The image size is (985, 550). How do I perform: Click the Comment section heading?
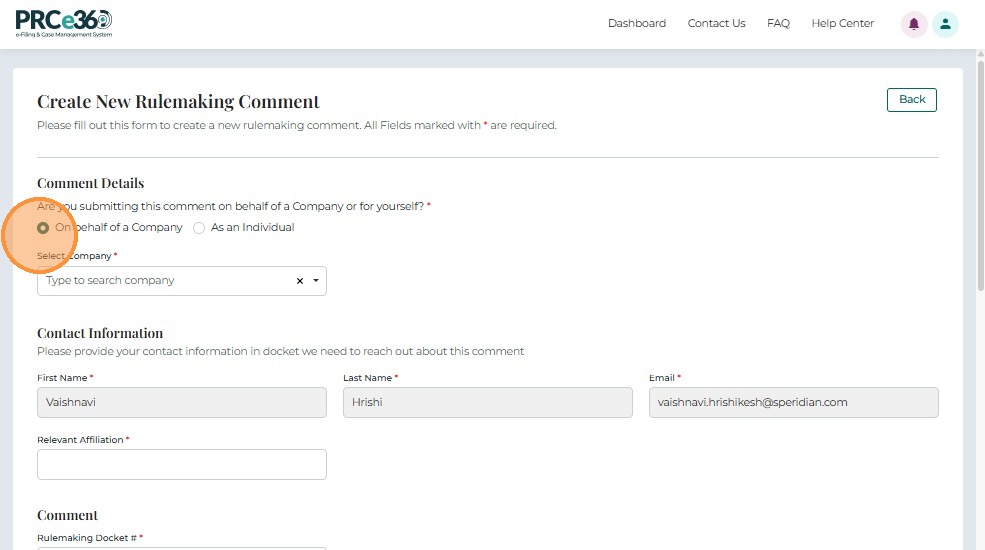[x=67, y=515]
